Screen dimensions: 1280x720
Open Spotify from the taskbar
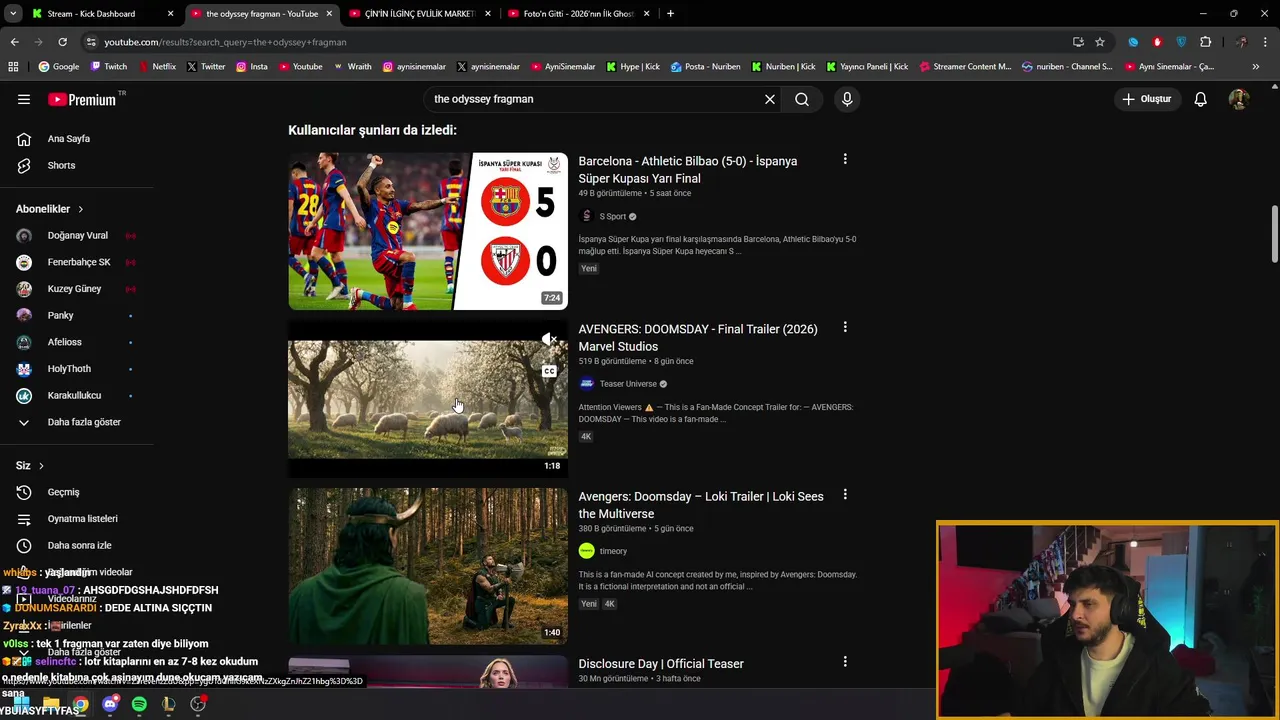[139, 704]
